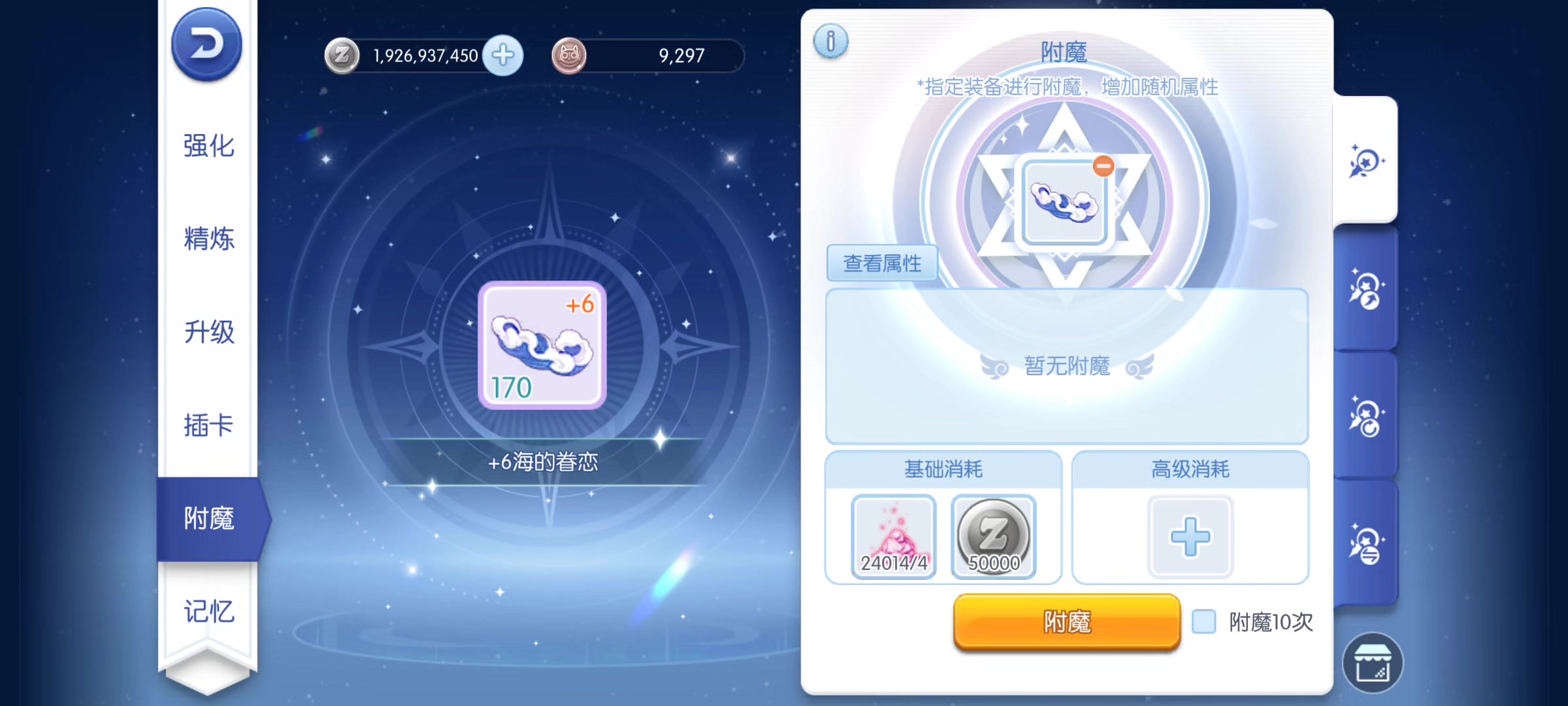Viewport: 1568px width, 706px height.
Task: Click the 查看属性 button
Action: [x=882, y=263]
